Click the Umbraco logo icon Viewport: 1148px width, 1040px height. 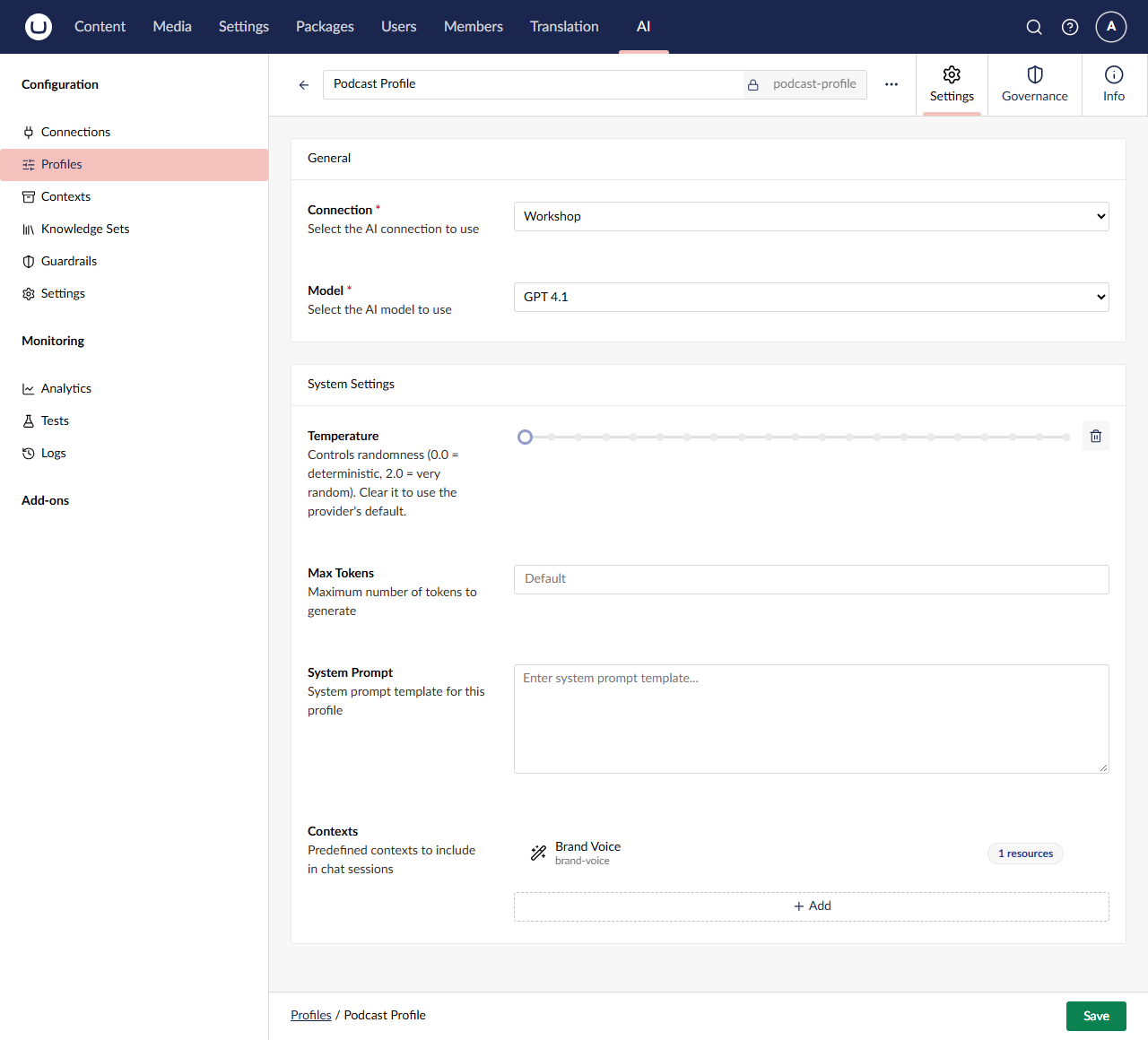coord(39,27)
